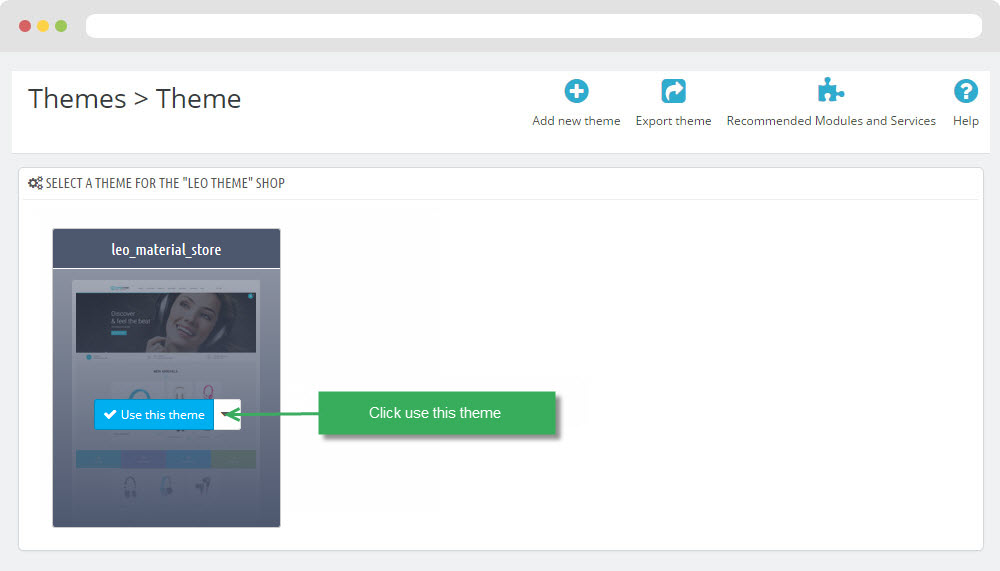The height and width of the screenshot is (571, 1000).
Task: Click the Export theme arrow icon
Action: 673,92
